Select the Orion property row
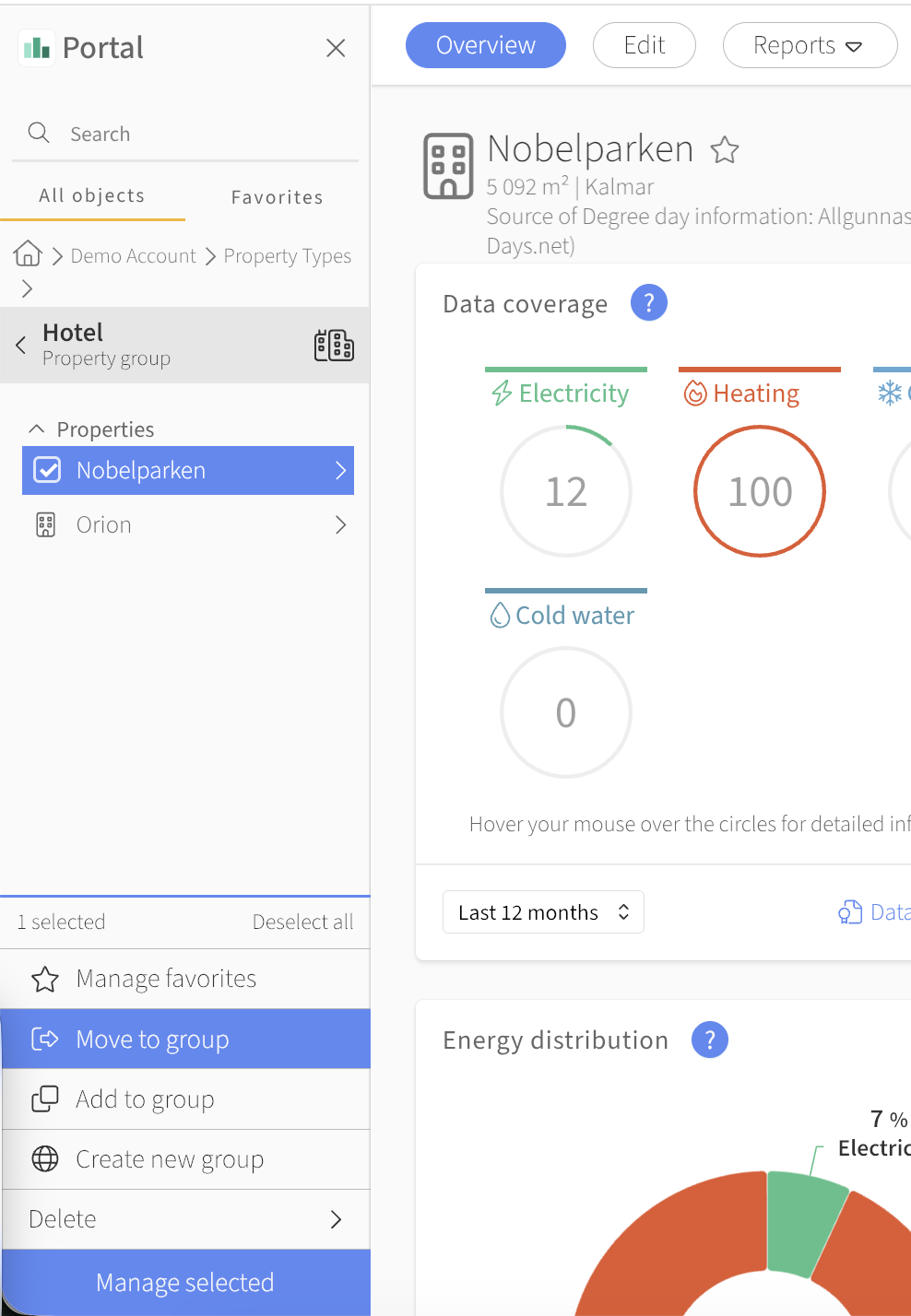Viewport: 911px width, 1316px height. point(188,524)
